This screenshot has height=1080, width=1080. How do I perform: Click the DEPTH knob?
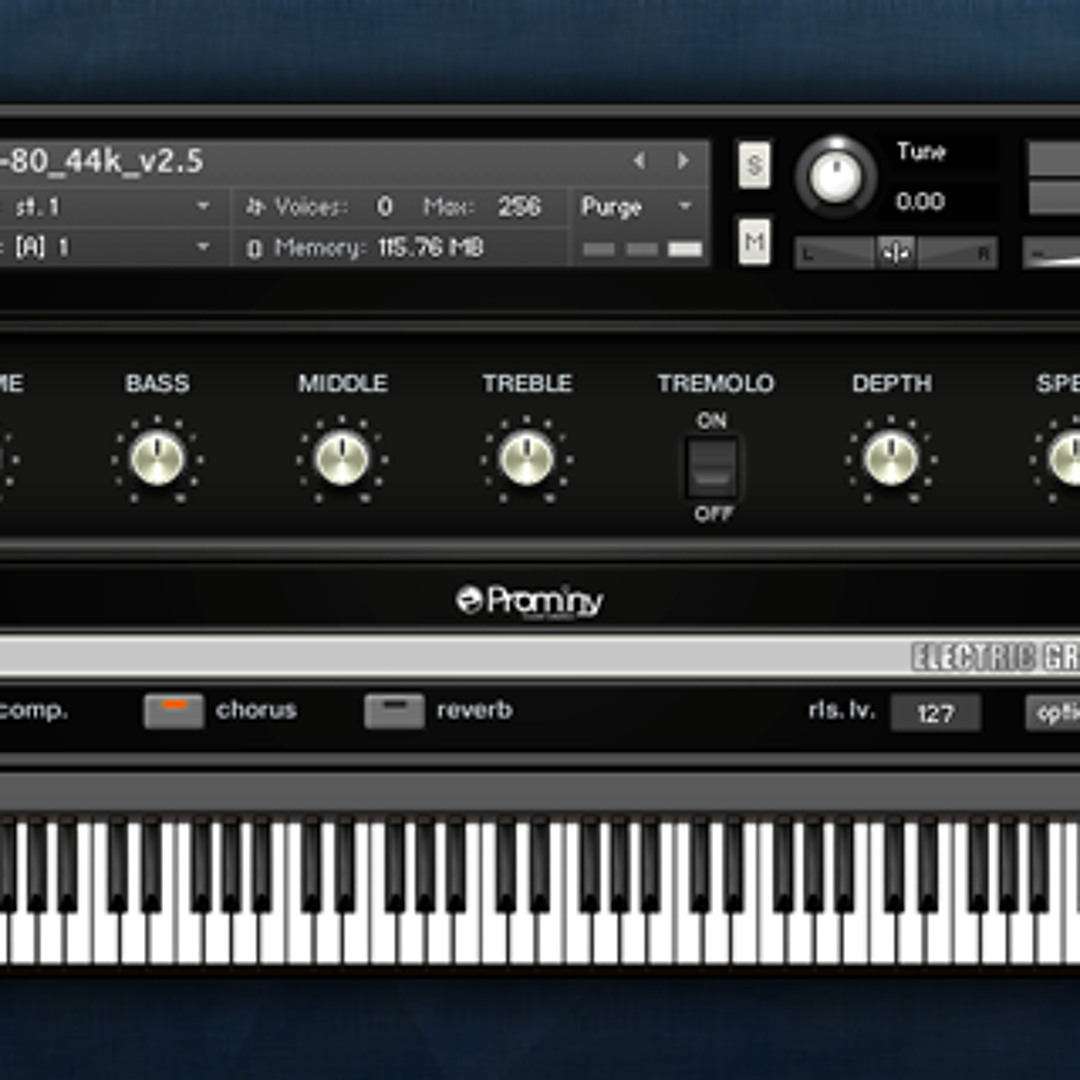(x=891, y=459)
